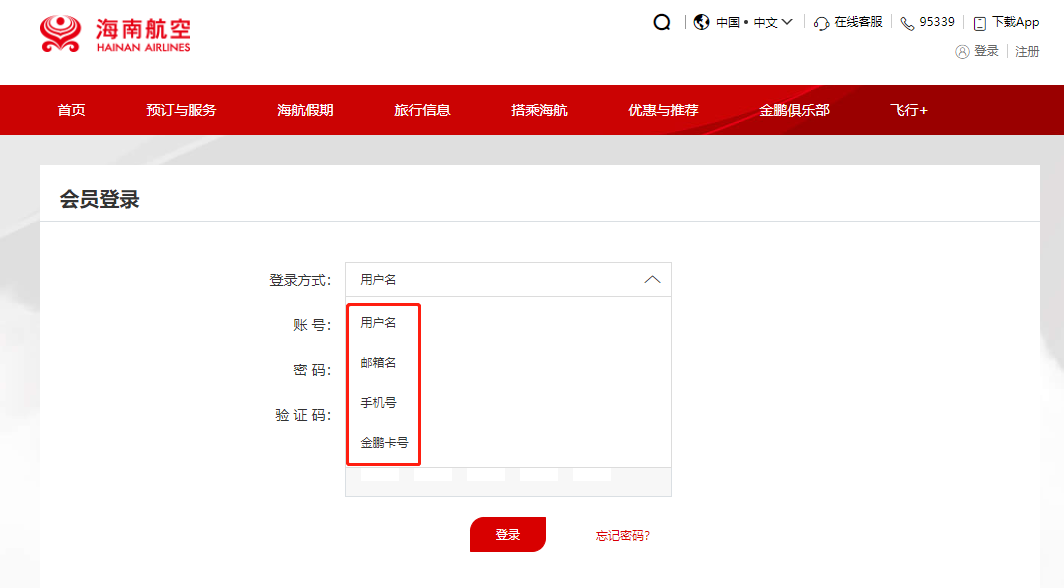1064x588 pixels.
Task: Click the headset online service icon
Action: 822,23
